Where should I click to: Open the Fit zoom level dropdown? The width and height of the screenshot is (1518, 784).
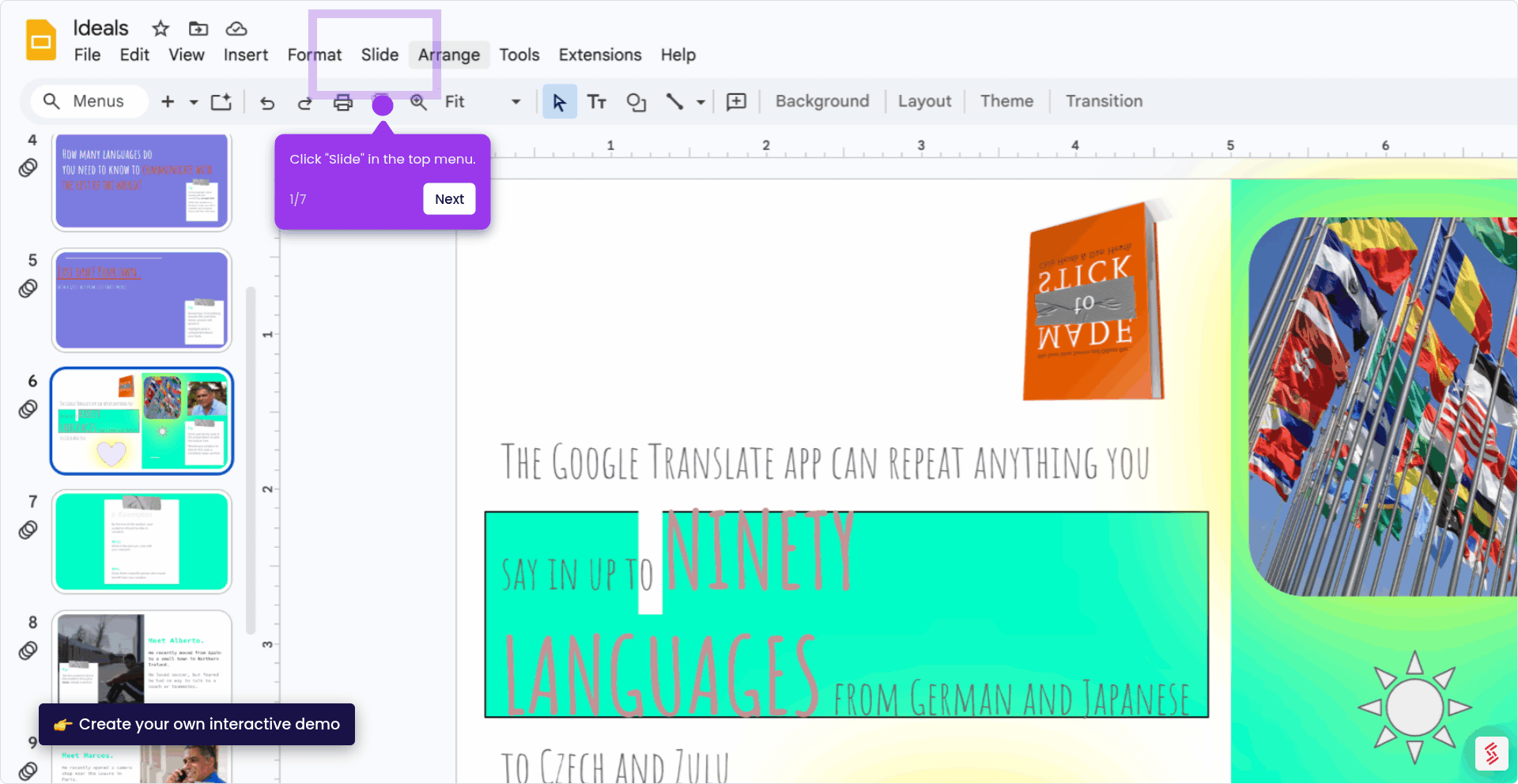pyautogui.click(x=483, y=101)
